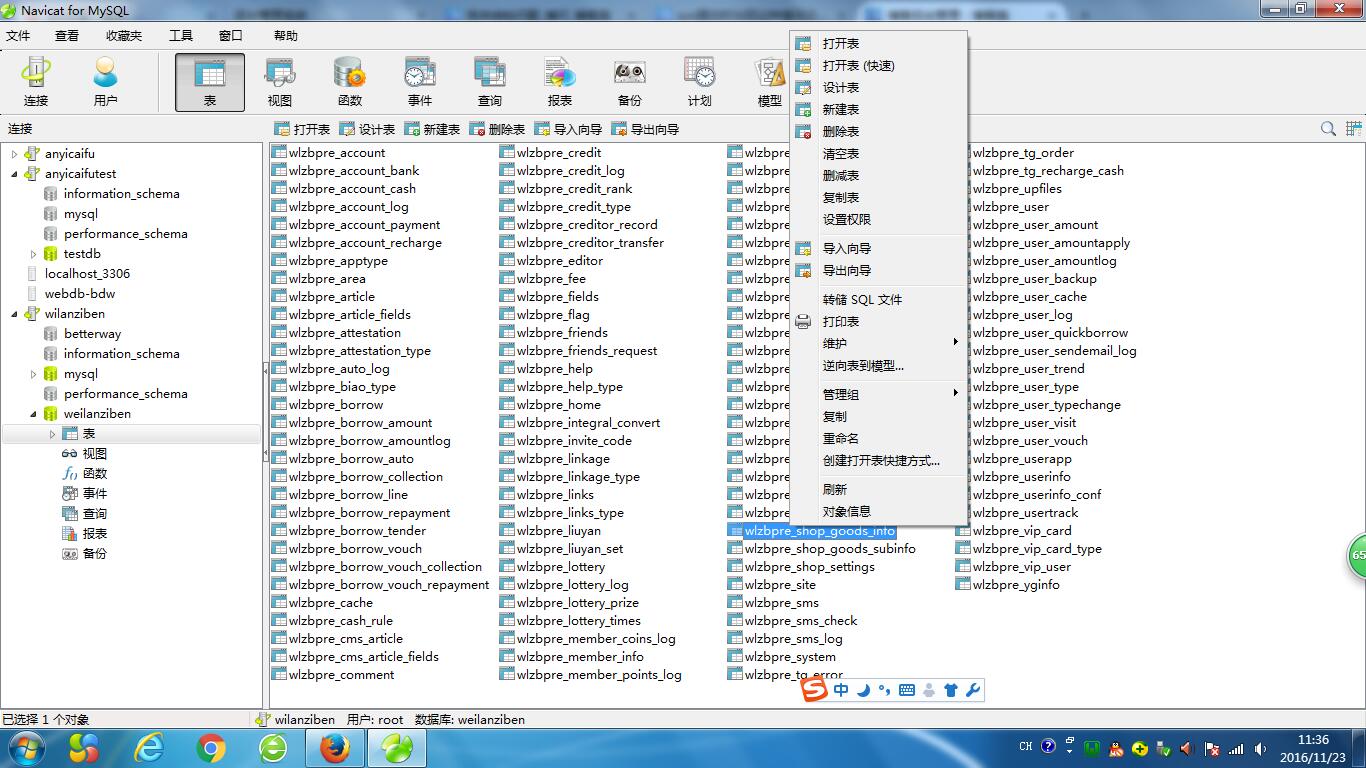Open the Sogou IME wrench settings icon
This screenshot has height=768, width=1366.
(972, 690)
